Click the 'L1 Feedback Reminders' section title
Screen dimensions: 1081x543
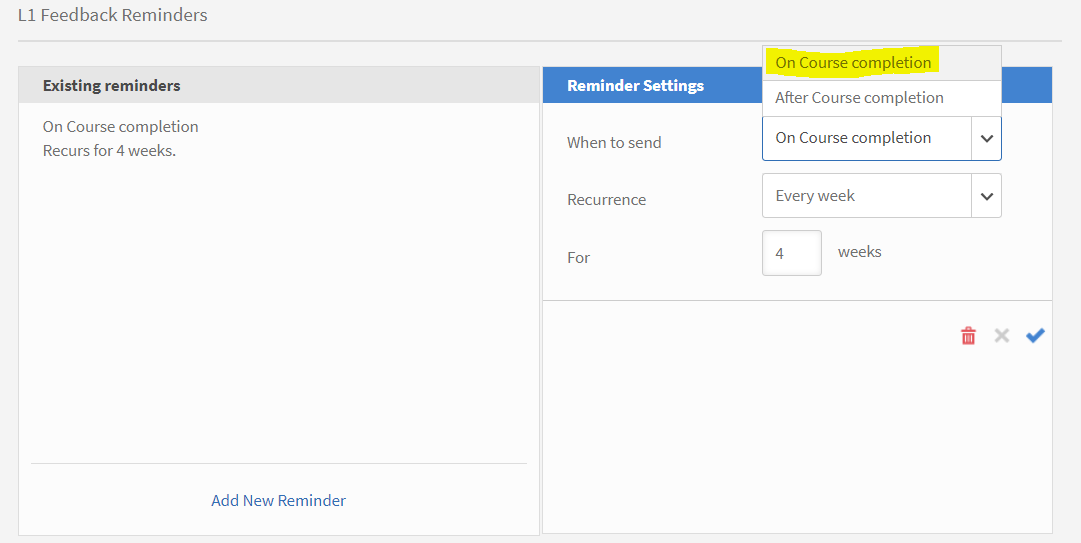(113, 16)
